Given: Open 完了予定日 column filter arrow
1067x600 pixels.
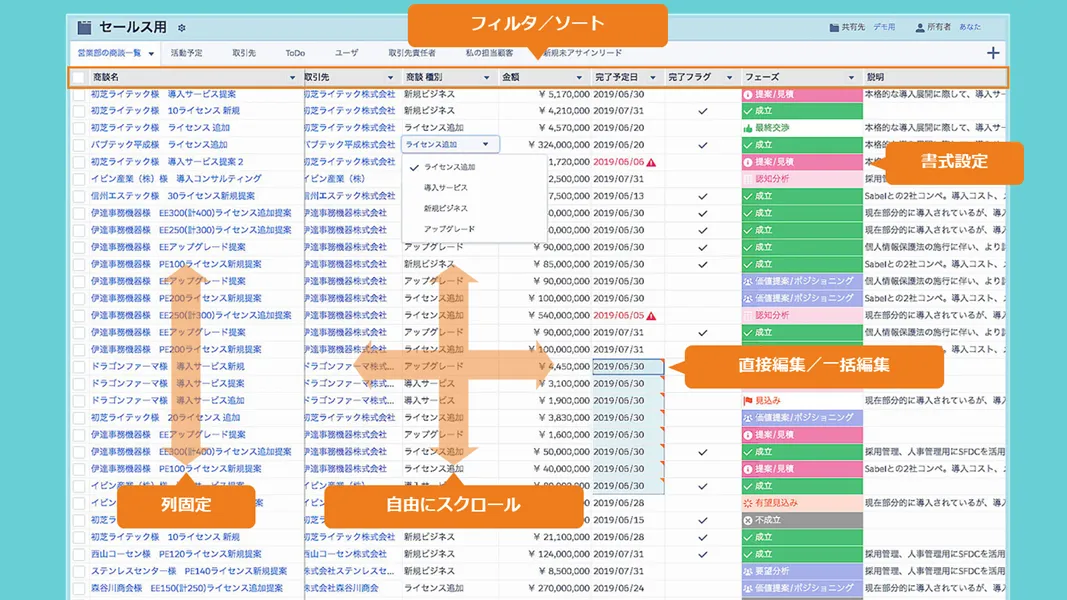Looking at the screenshot, I should (653, 78).
